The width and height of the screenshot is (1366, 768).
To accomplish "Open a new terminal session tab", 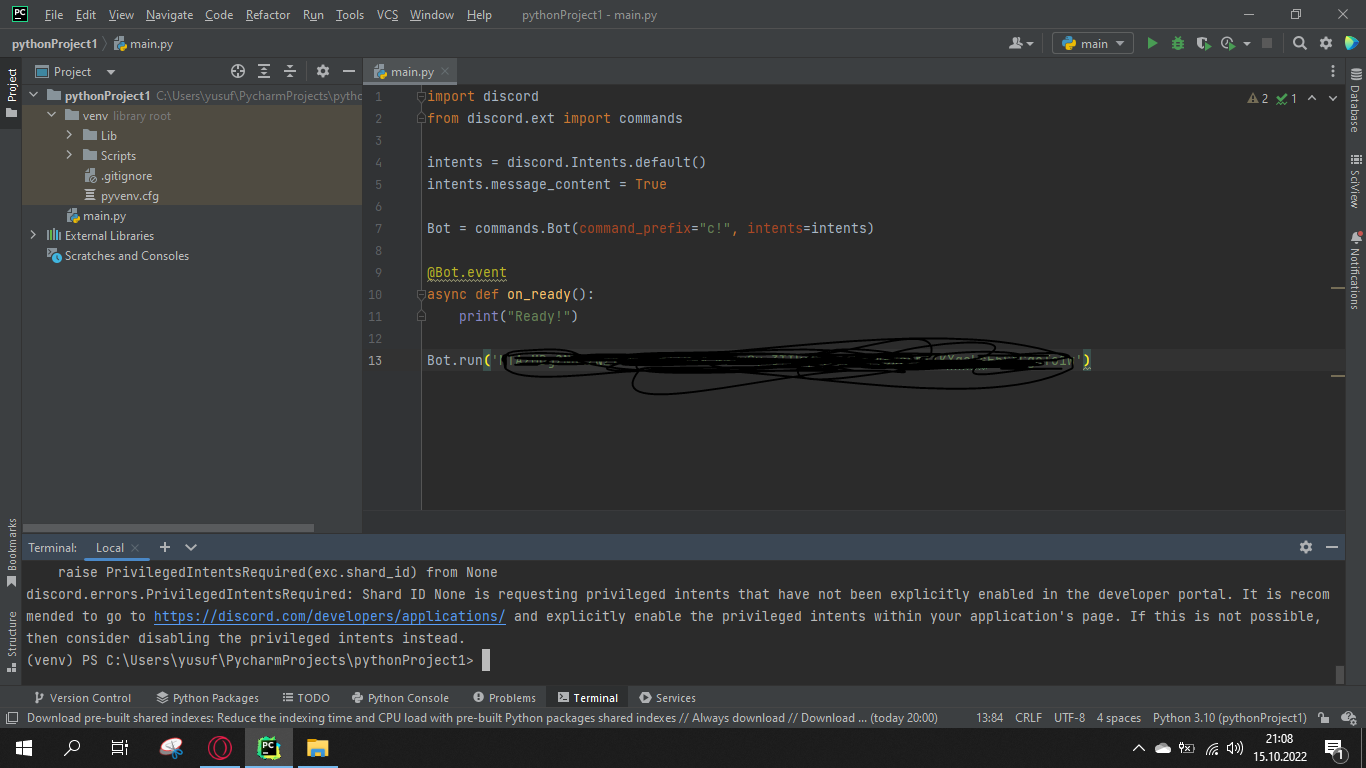I will coord(165,547).
